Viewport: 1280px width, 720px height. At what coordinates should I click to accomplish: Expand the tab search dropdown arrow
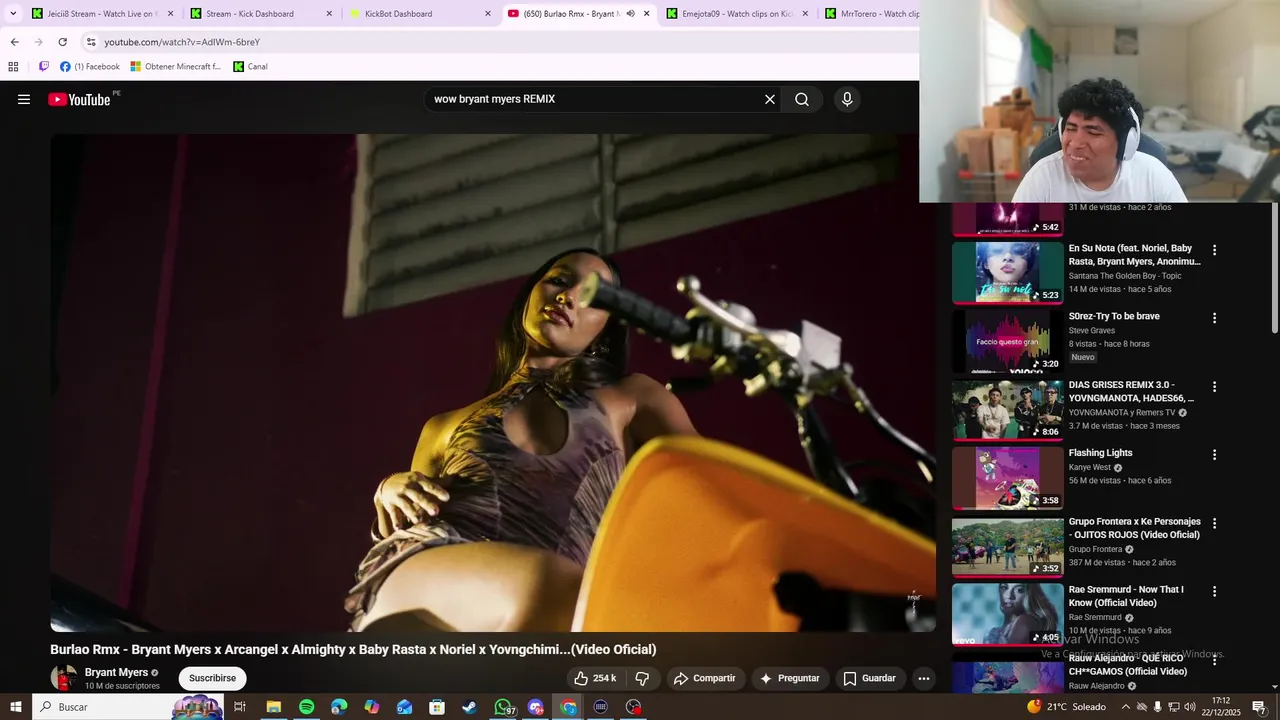pyautogui.click(x=13, y=14)
